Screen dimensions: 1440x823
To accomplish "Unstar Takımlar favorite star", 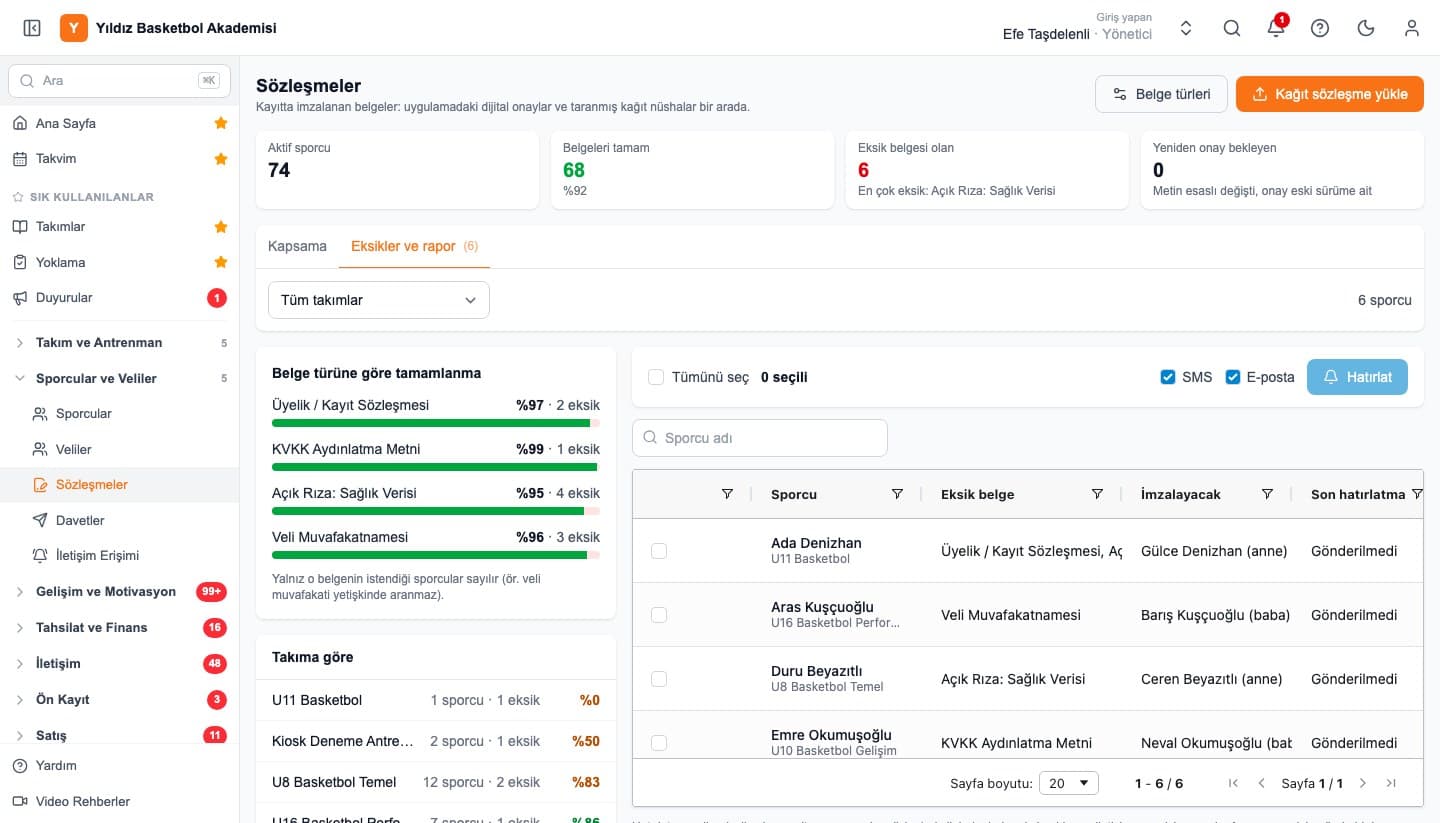I will (221, 227).
